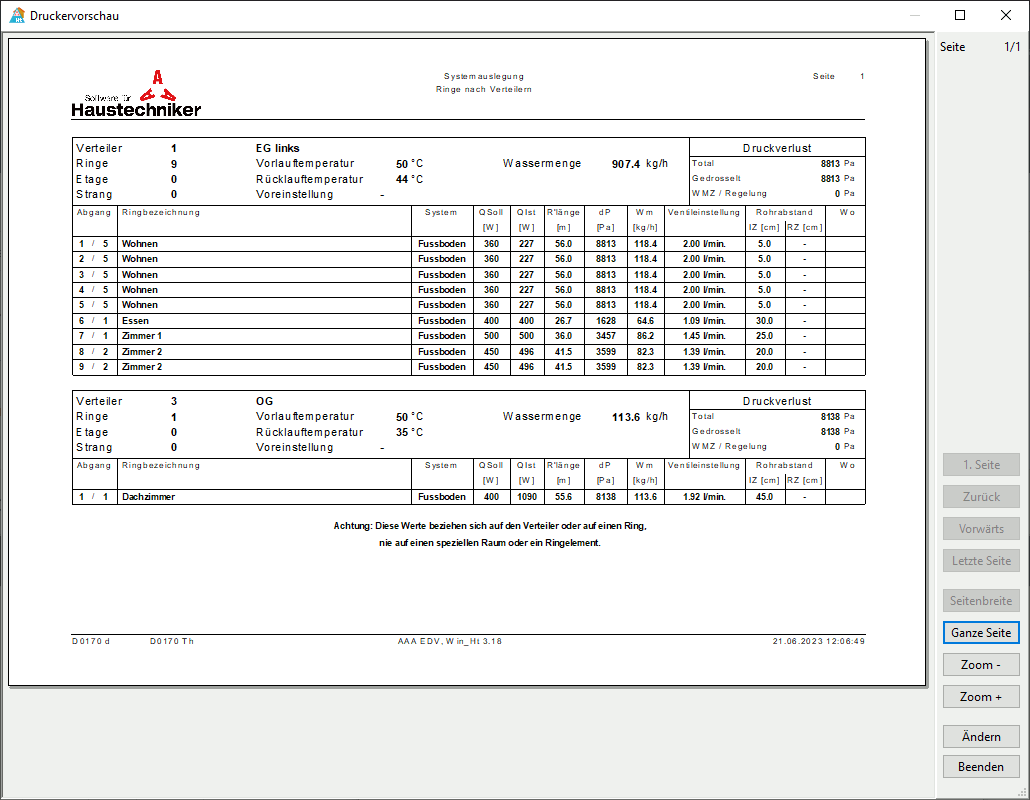
Task: Click valve setting 1.92 l/min in Dachzimmer row
Action: point(704,497)
